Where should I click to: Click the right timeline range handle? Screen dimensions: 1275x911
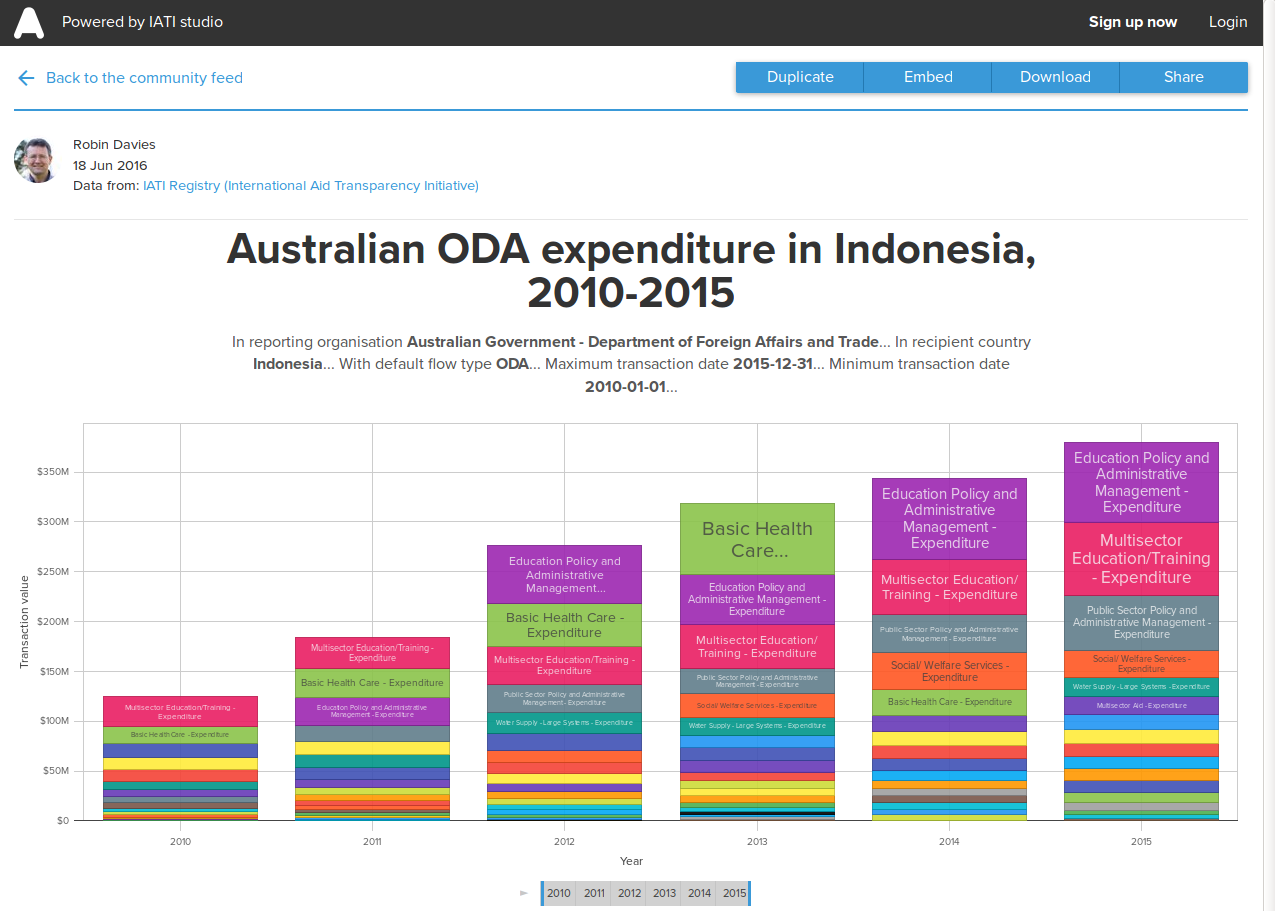click(749, 893)
